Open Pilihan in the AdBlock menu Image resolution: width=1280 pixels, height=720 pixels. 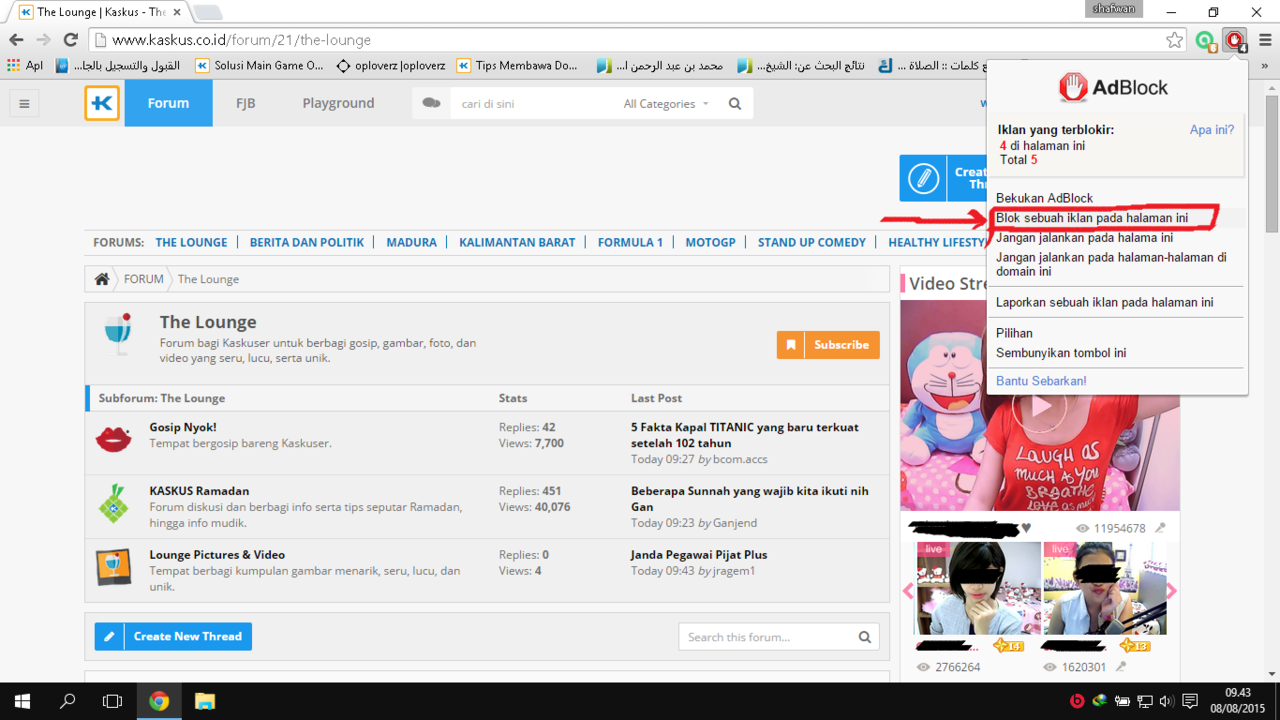(1014, 333)
